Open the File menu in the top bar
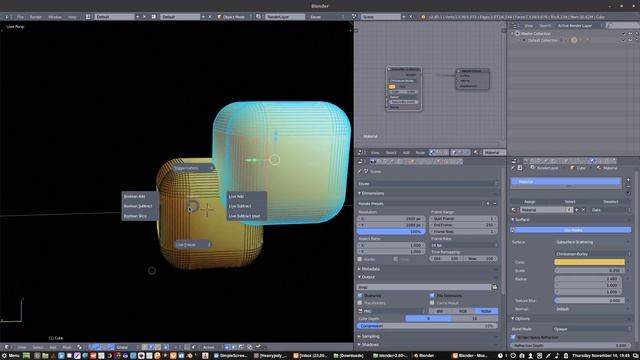The image size is (640, 360). [20, 17]
